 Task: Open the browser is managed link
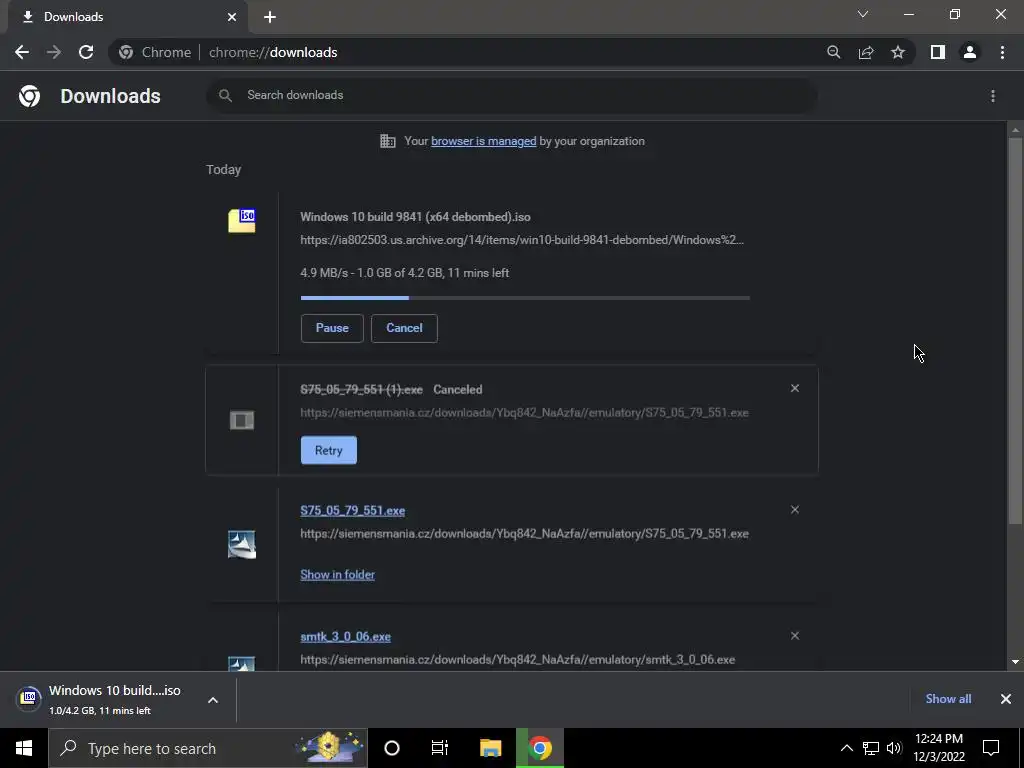[x=483, y=141]
